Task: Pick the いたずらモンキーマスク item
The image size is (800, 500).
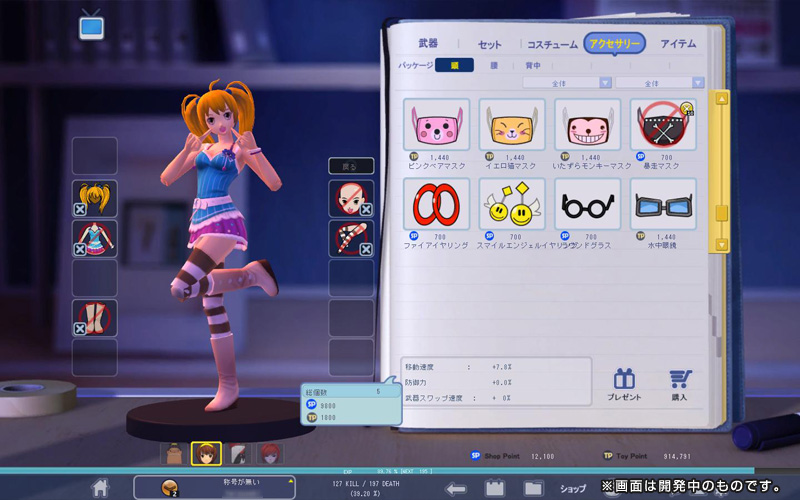Action: [x=587, y=124]
